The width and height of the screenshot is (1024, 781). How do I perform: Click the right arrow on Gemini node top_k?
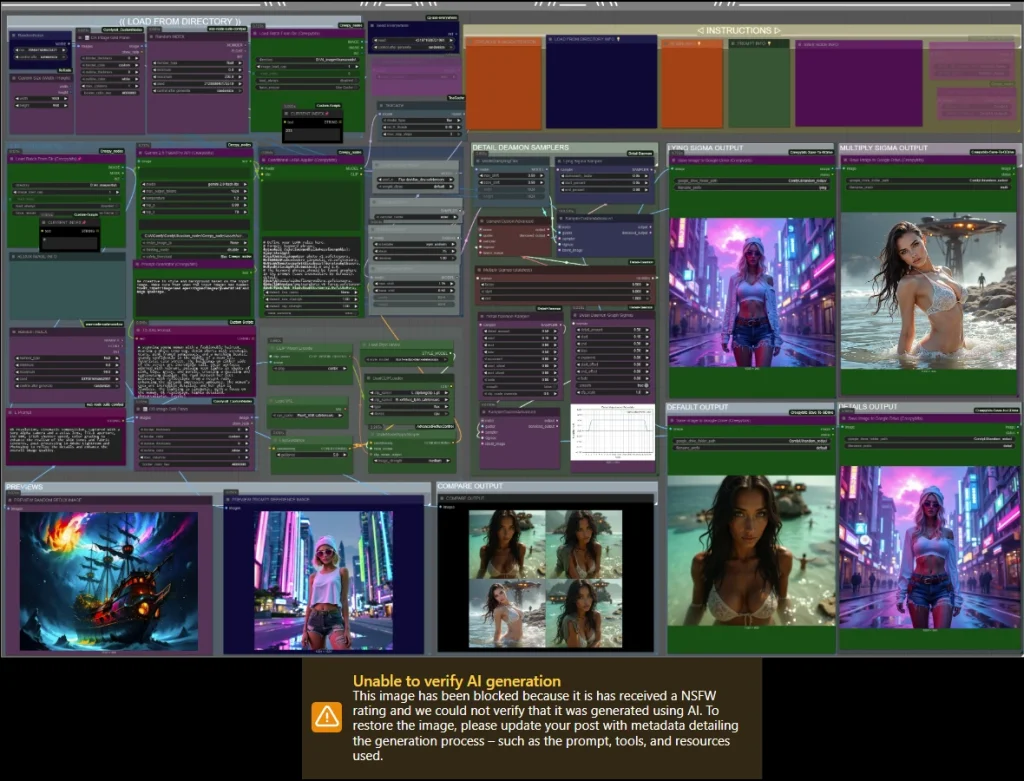246,212
